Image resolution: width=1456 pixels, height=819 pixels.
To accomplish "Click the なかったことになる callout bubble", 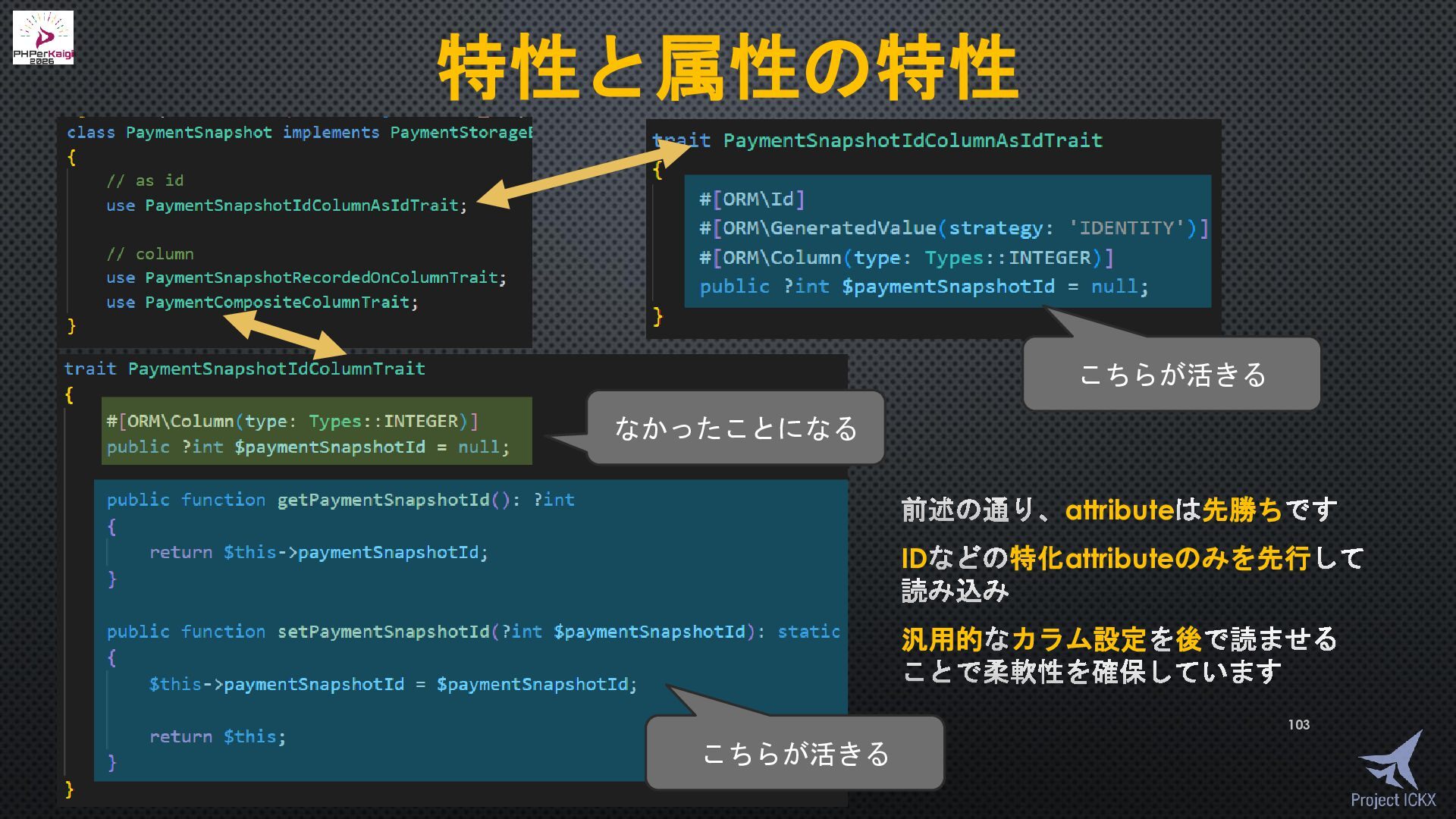I will coord(735,428).
